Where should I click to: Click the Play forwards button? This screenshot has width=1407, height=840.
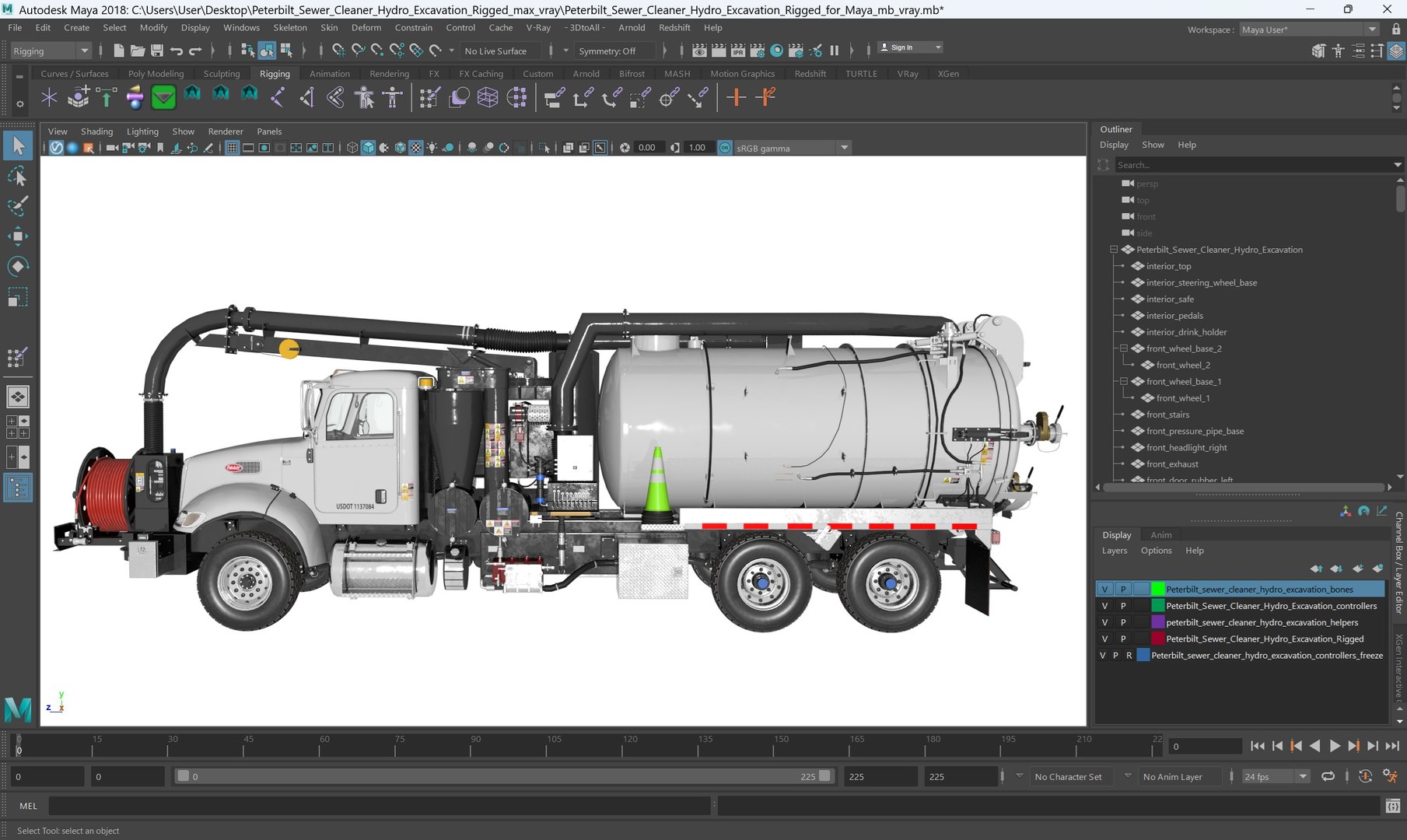coord(1335,746)
